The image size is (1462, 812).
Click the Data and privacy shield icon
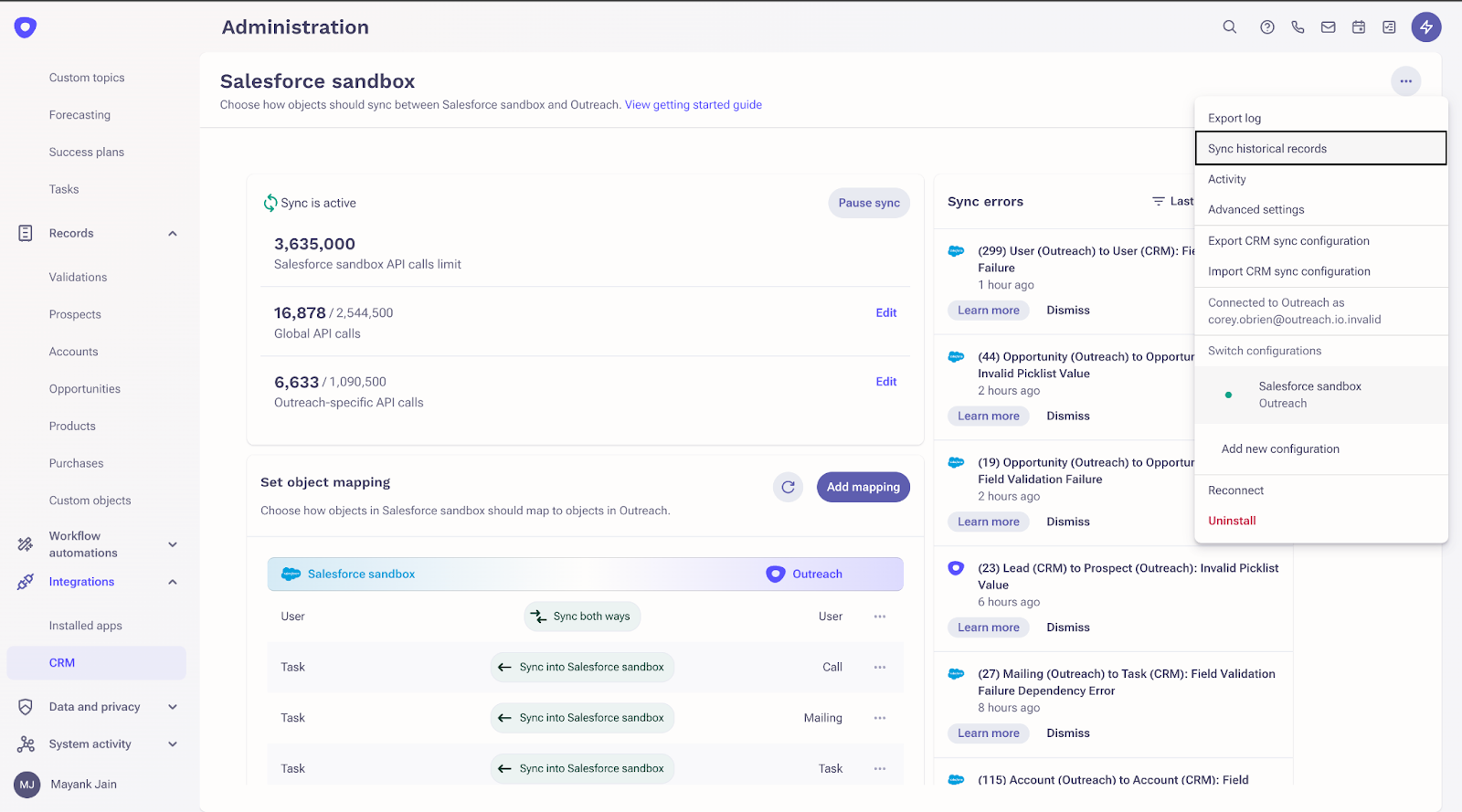pos(26,707)
